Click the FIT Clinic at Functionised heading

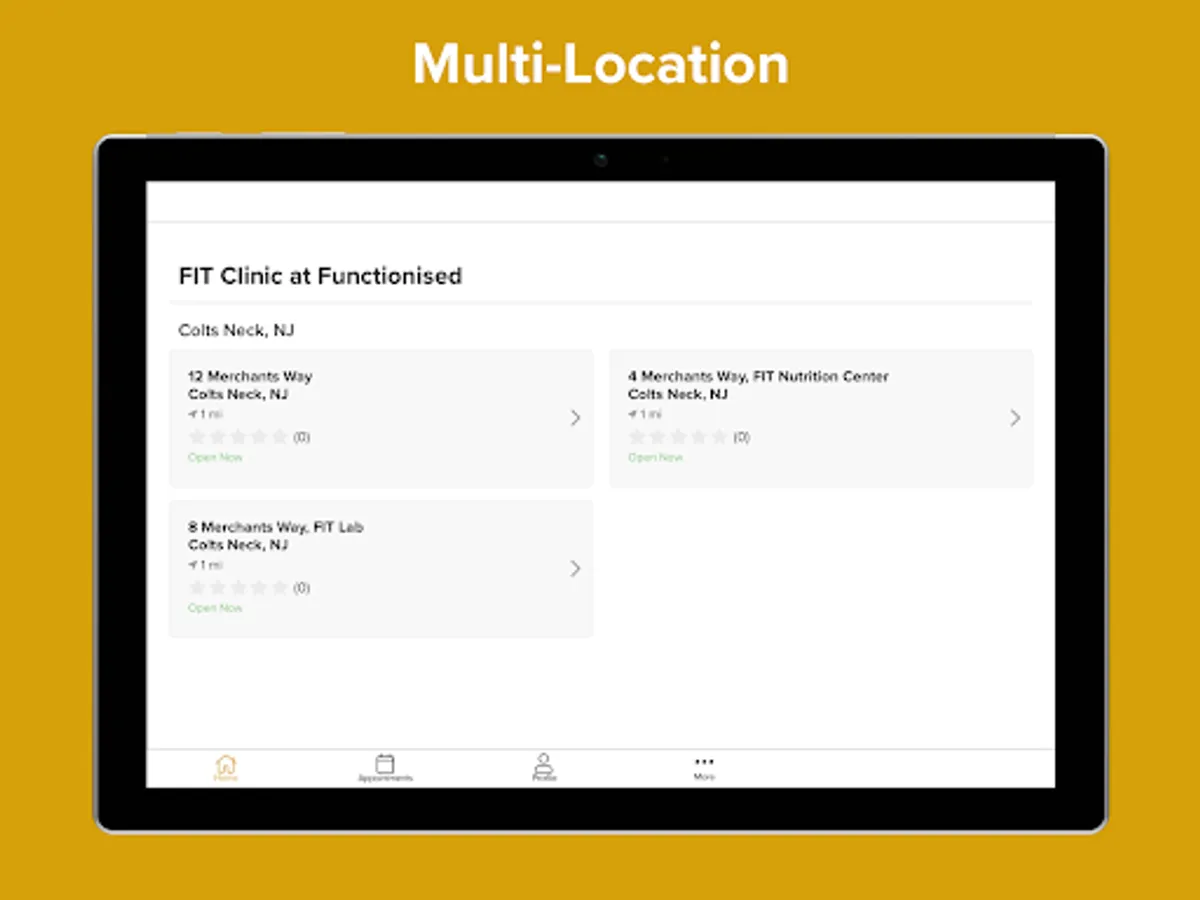click(320, 276)
